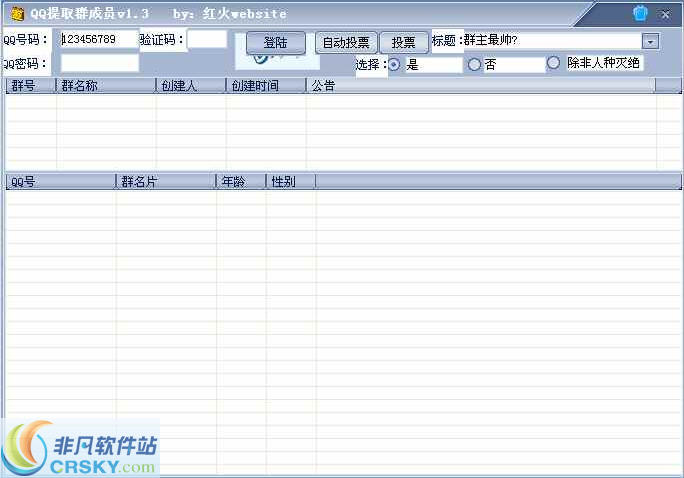Sort by 年龄 column header
This screenshot has height=478, width=684.
(241, 181)
